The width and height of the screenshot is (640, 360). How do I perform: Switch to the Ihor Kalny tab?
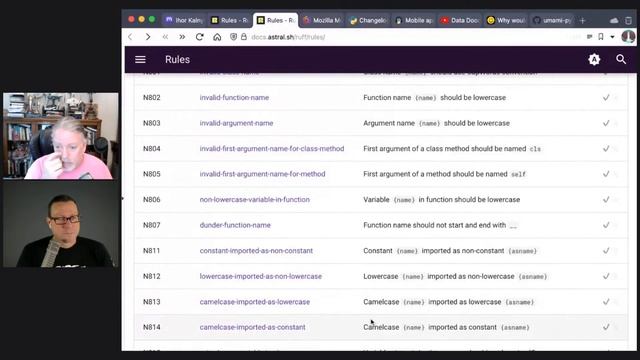[184, 20]
